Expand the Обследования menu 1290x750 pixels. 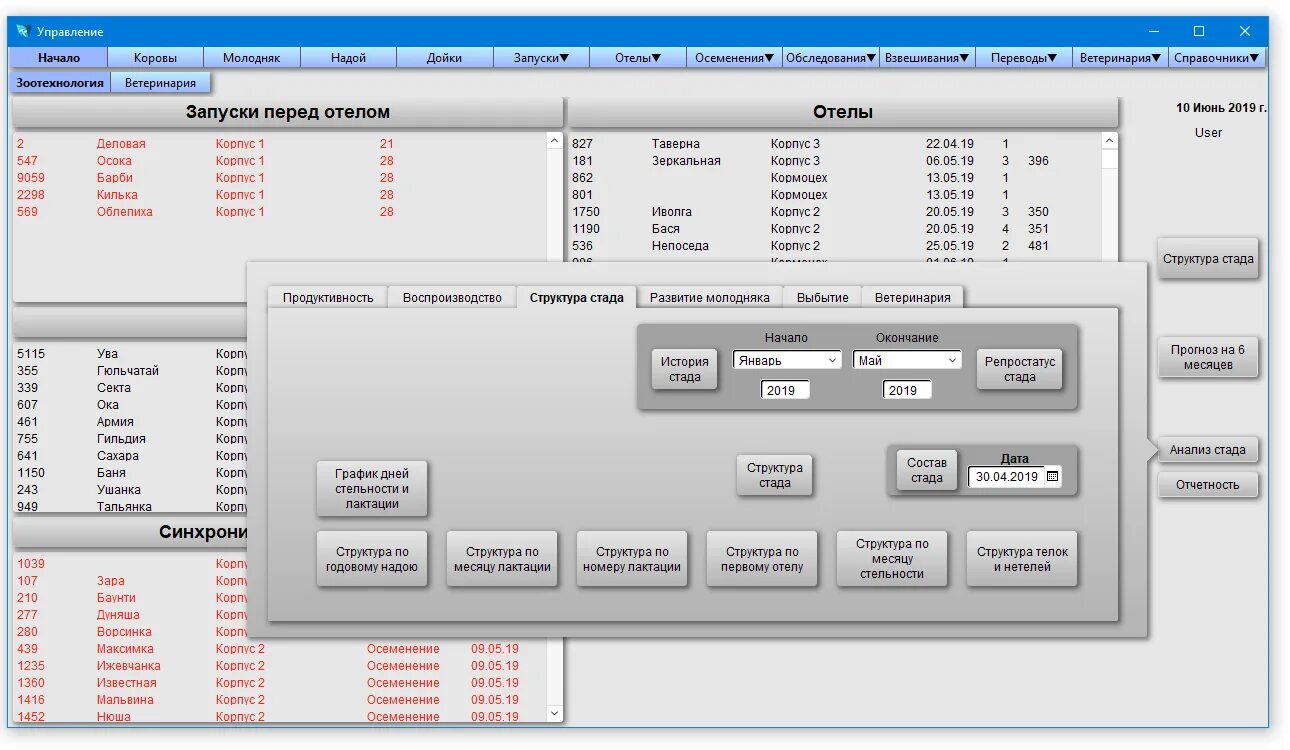(831, 58)
